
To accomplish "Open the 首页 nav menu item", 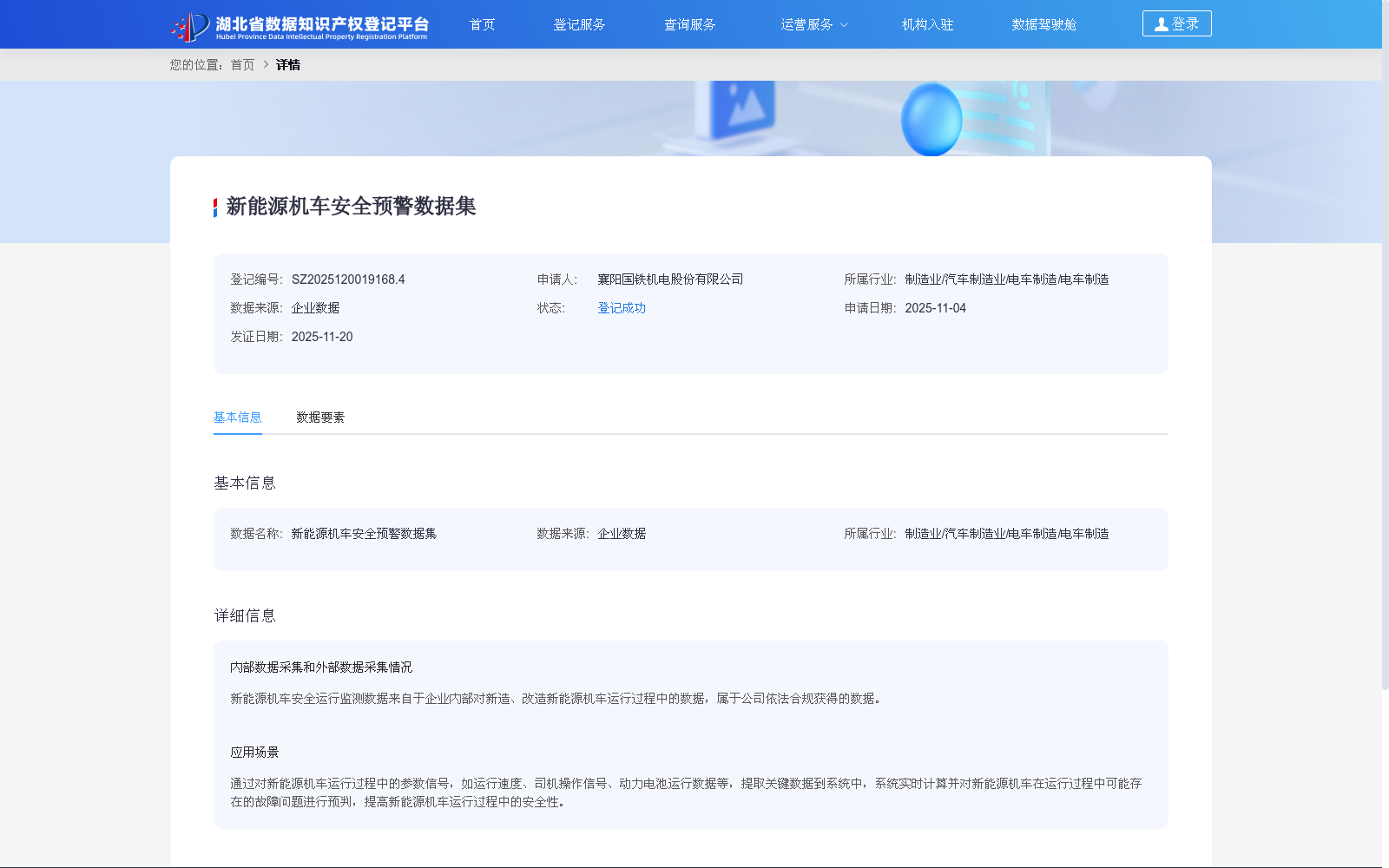I will point(482,24).
